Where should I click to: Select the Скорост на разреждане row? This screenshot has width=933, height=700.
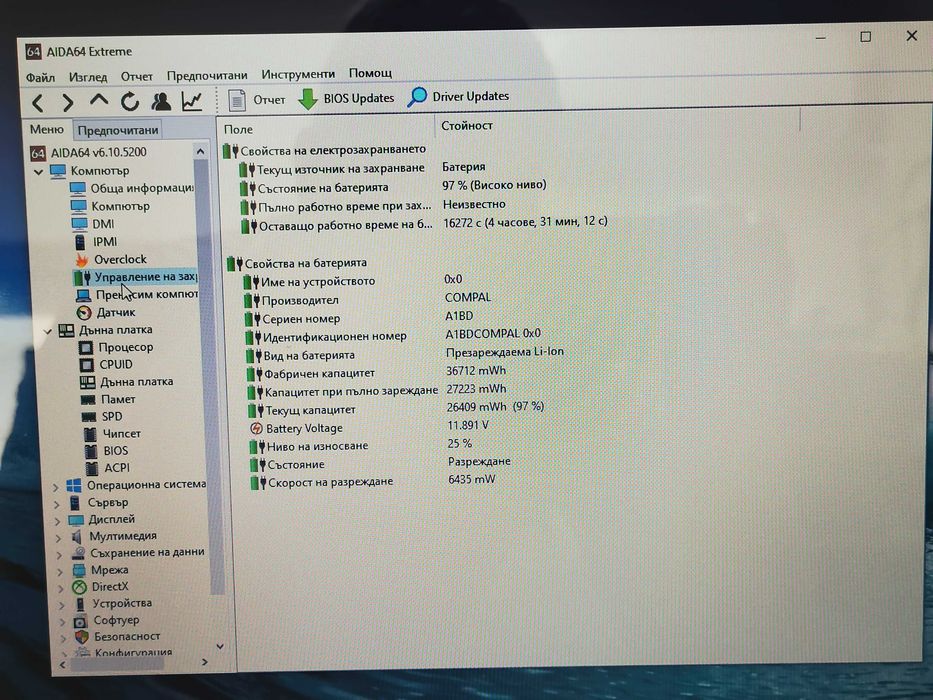[372, 481]
